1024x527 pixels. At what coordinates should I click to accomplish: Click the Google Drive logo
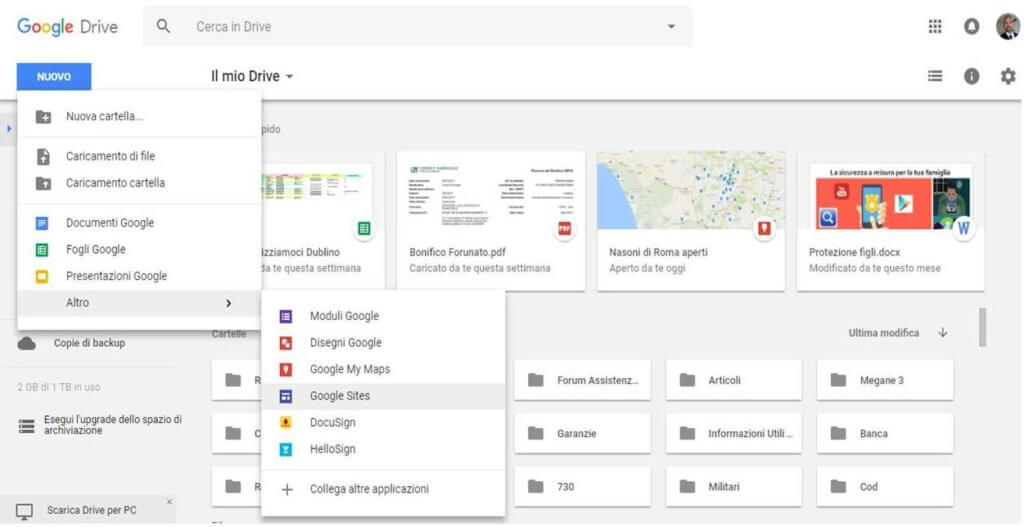pos(67,27)
